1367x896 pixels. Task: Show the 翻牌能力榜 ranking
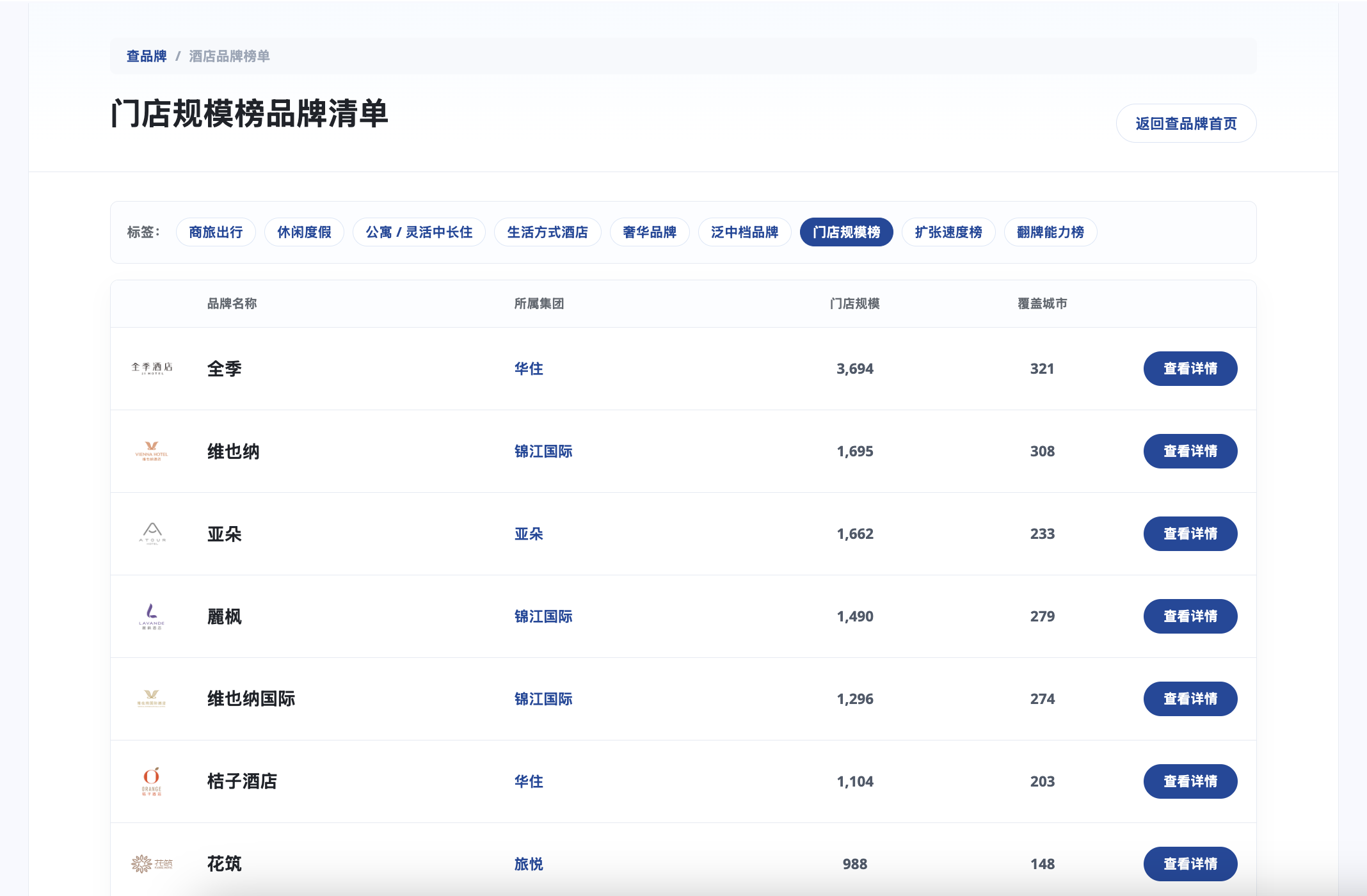coord(1051,232)
